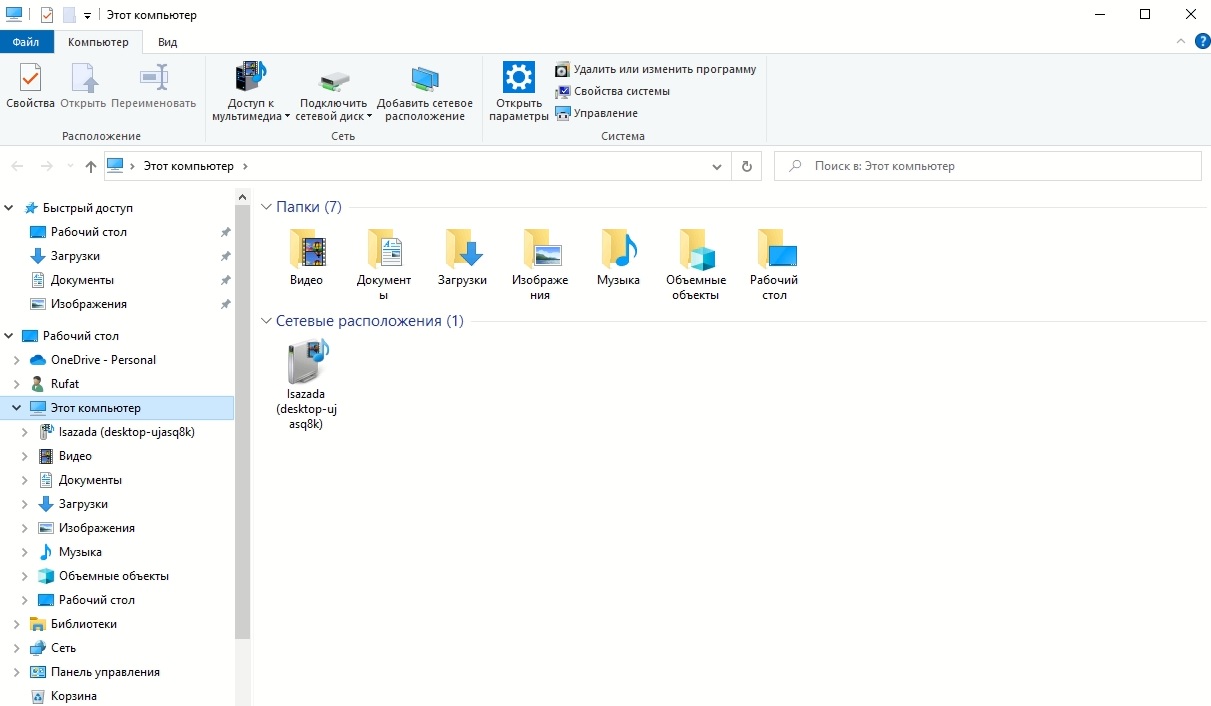Click Добавить сетевое расположение icon

point(425,78)
